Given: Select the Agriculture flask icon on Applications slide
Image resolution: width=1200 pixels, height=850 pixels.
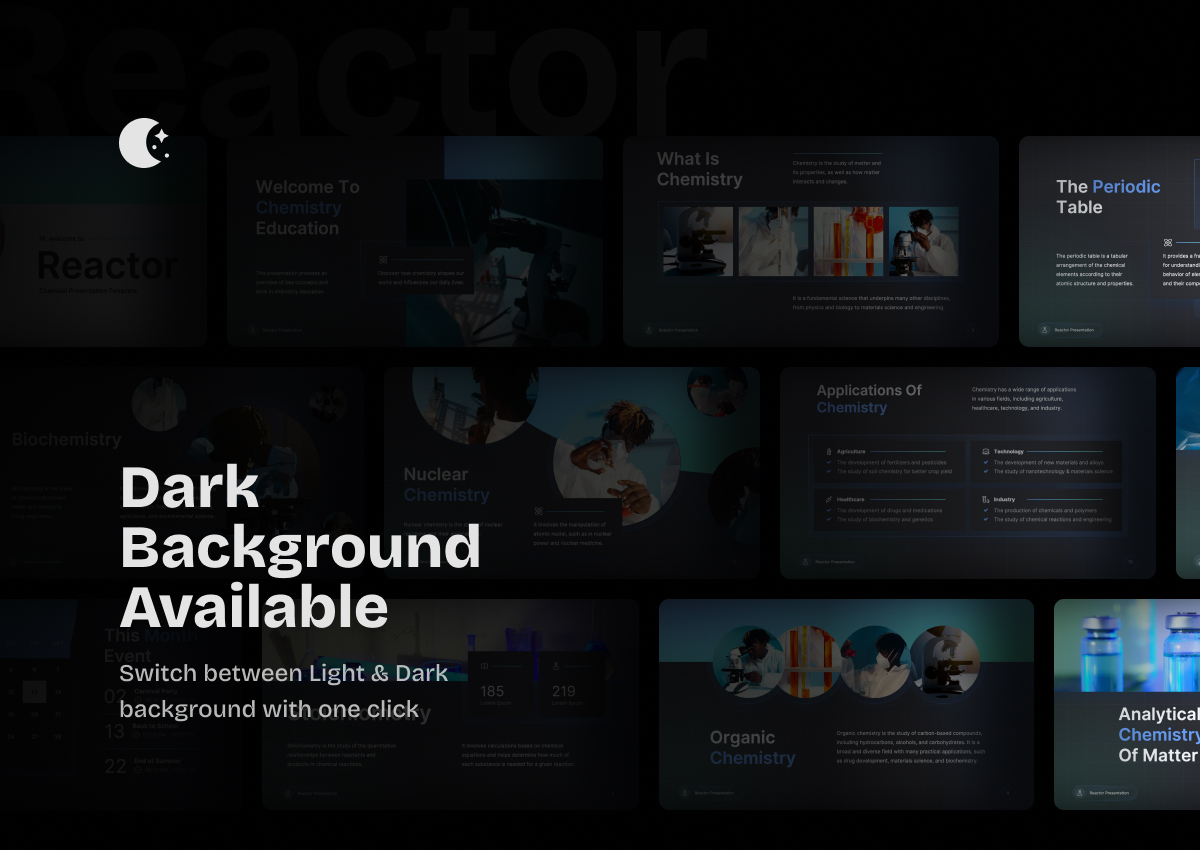Looking at the screenshot, I should [828, 452].
